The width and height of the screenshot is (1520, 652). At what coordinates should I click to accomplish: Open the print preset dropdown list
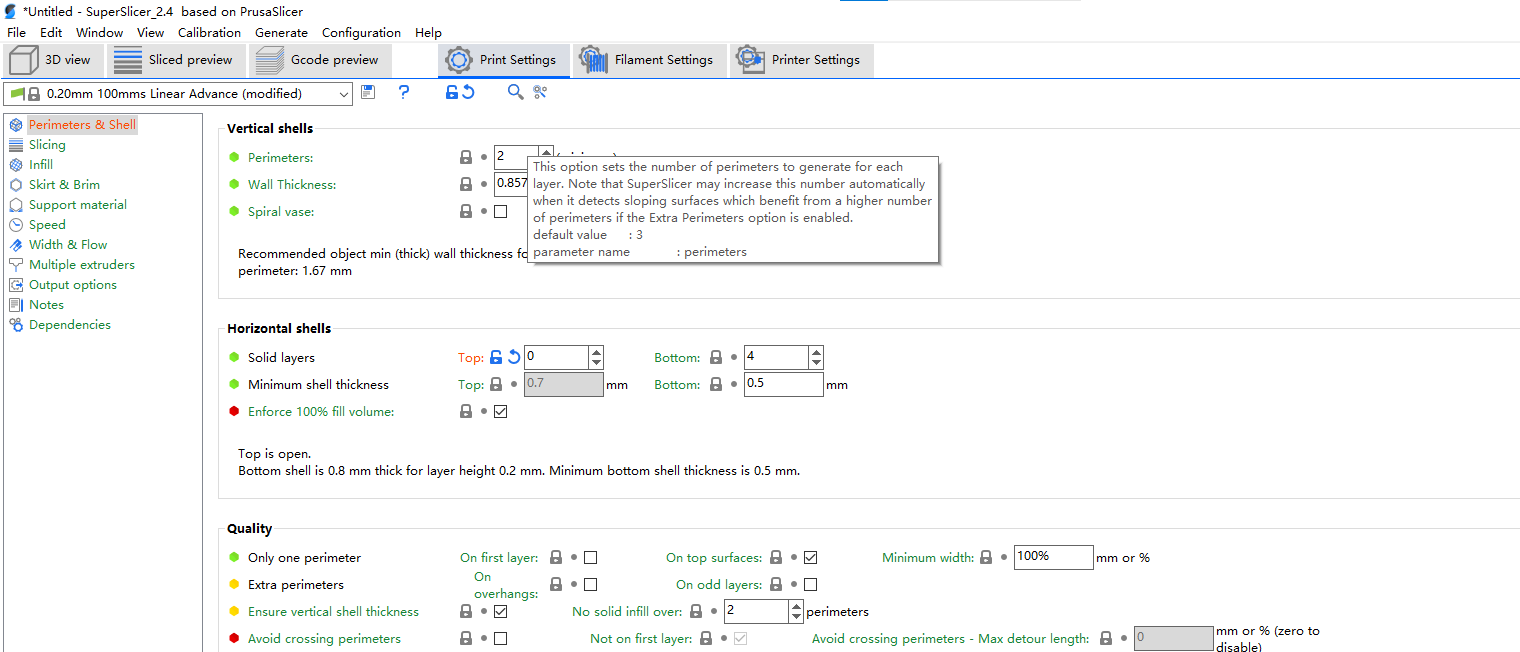344,94
